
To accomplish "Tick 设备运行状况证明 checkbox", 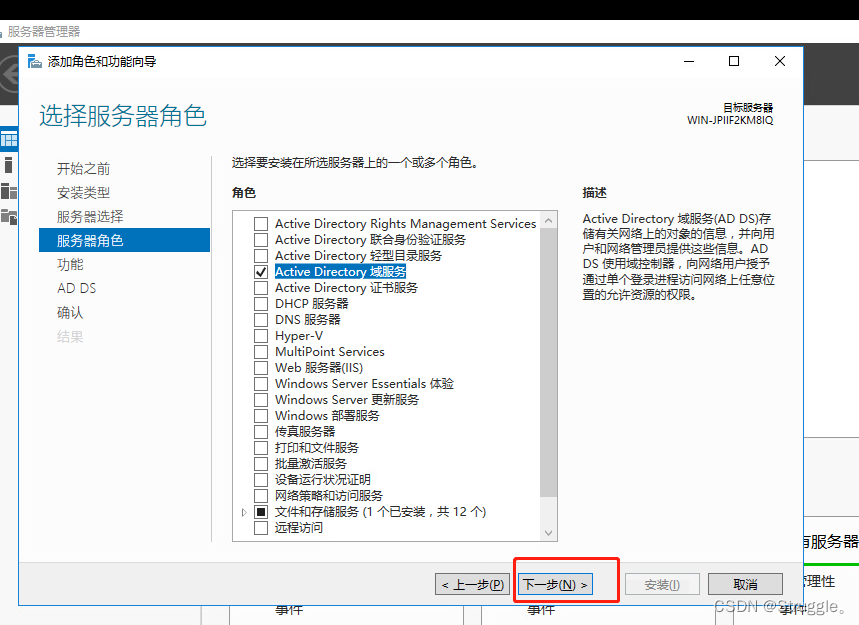I will point(261,480).
